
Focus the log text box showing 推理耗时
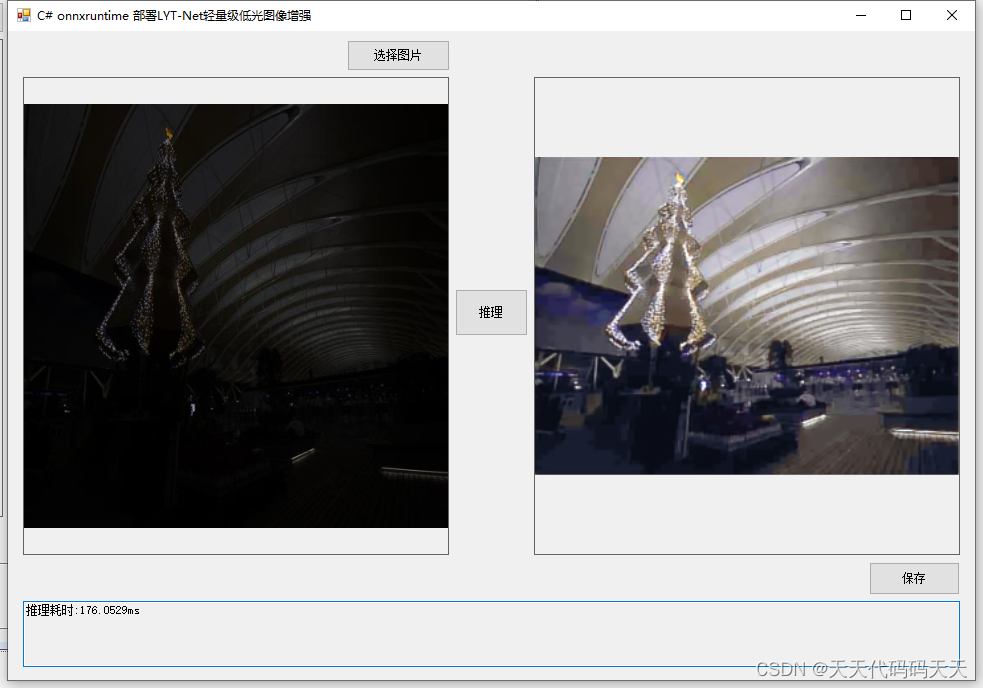pos(491,634)
